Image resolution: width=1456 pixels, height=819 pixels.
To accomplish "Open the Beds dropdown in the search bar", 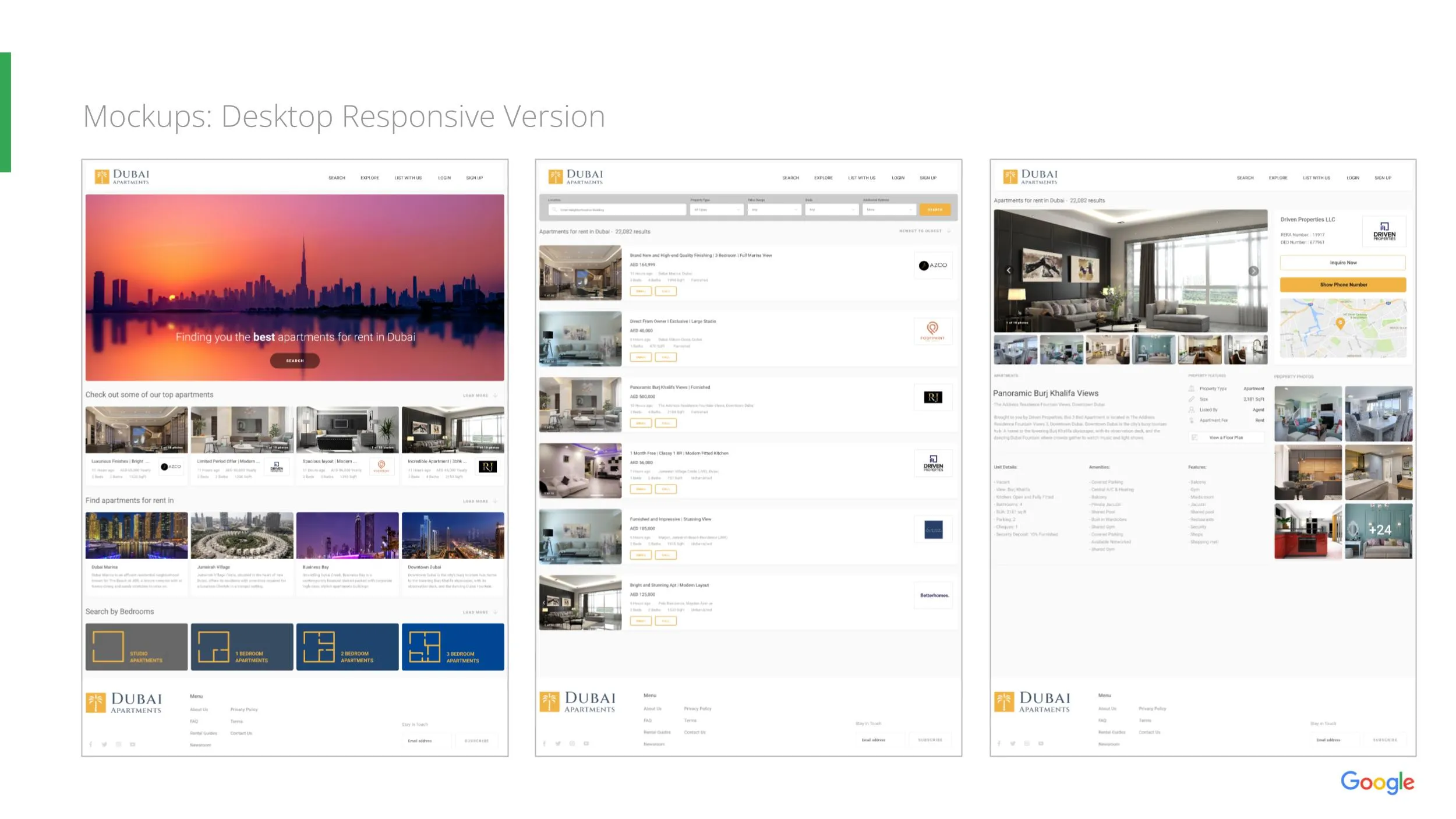I will click(831, 210).
